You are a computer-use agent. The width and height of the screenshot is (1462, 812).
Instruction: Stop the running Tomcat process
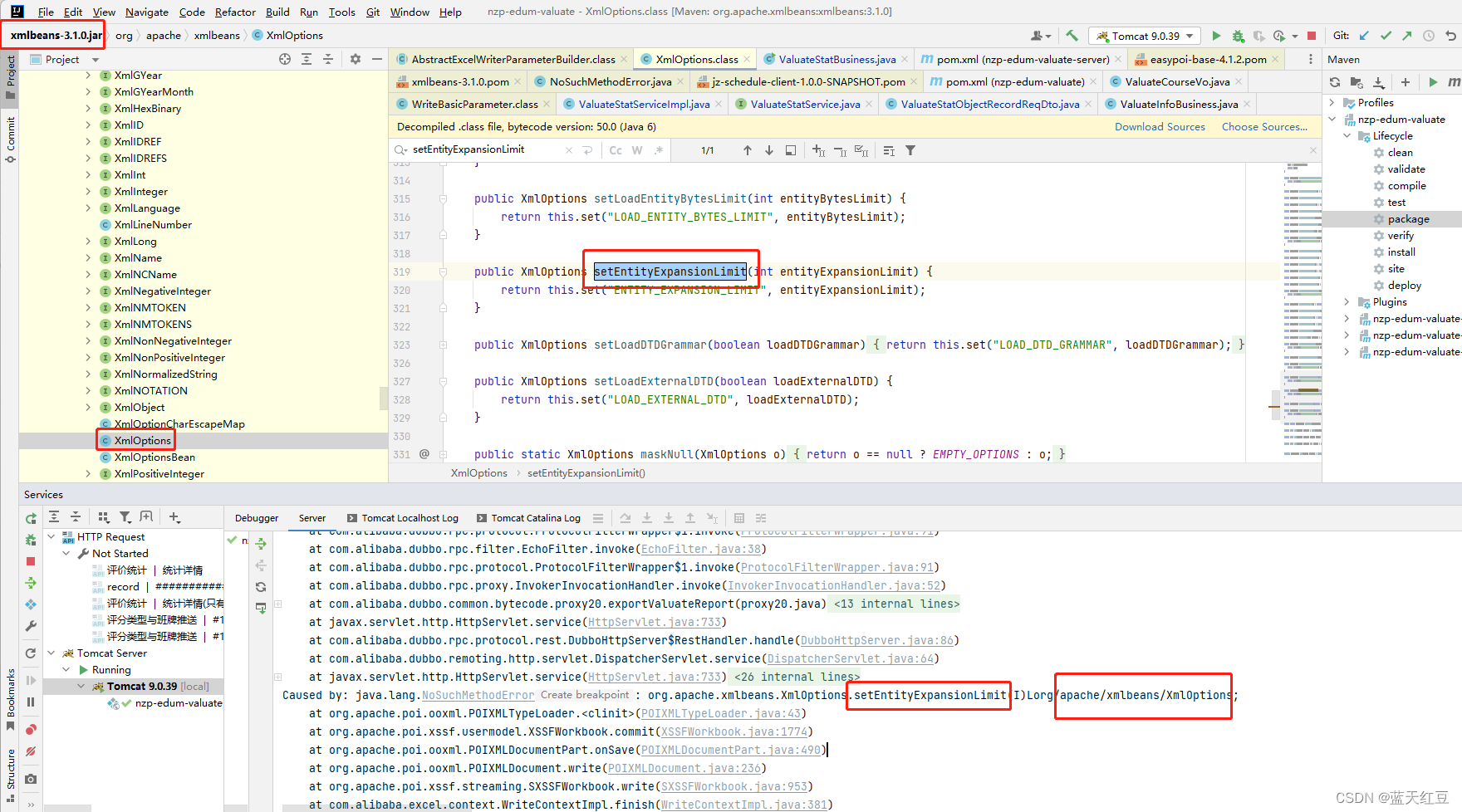(1313, 36)
